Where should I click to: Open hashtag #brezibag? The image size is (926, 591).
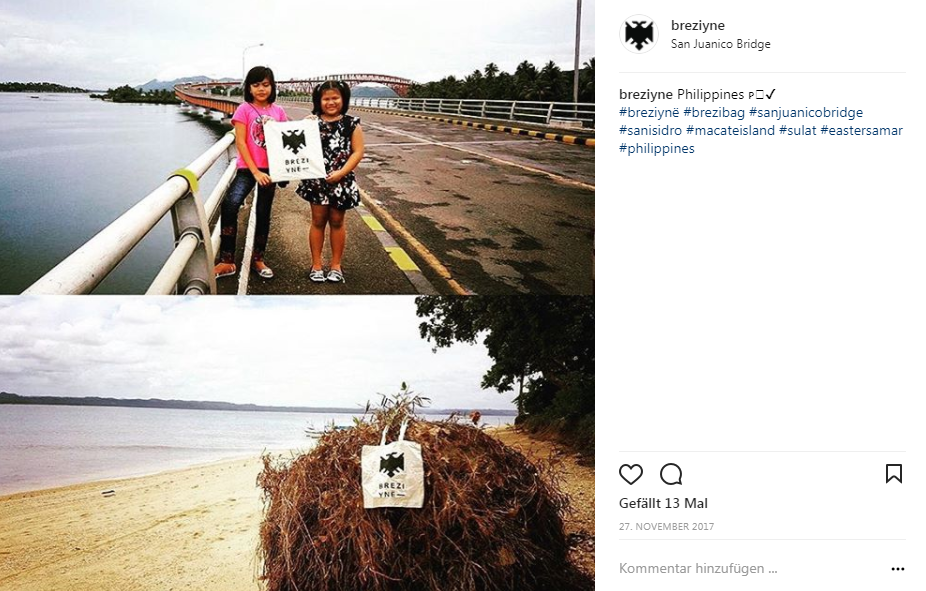[714, 112]
